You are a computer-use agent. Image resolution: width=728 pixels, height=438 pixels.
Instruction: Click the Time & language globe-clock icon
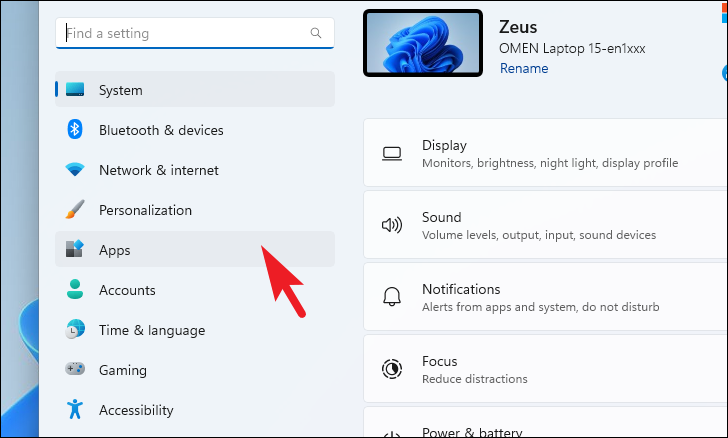pyautogui.click(x=75, y=329)
